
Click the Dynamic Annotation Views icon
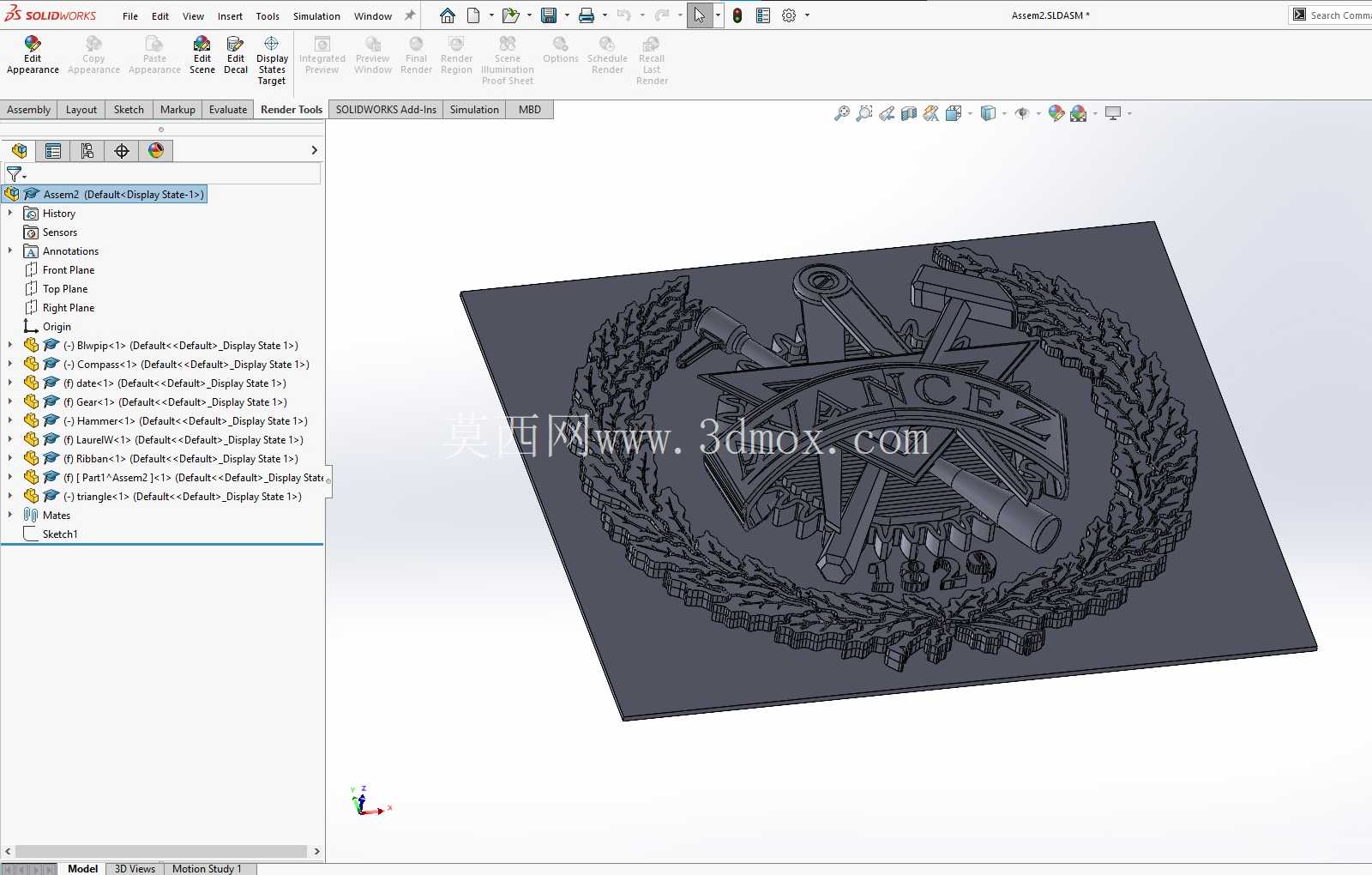(x=931, y=113)
